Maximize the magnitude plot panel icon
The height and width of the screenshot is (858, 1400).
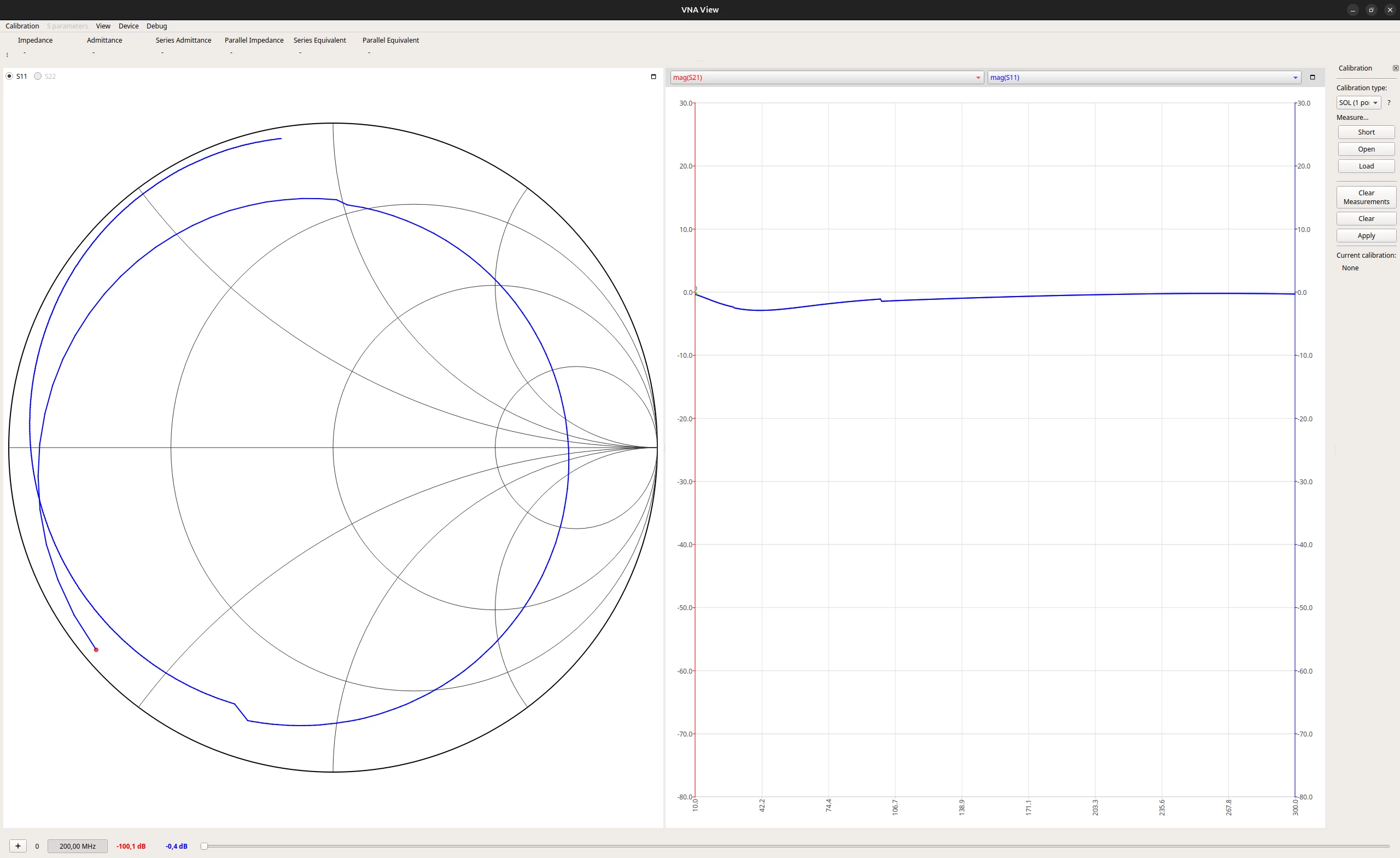[1312, 77]
